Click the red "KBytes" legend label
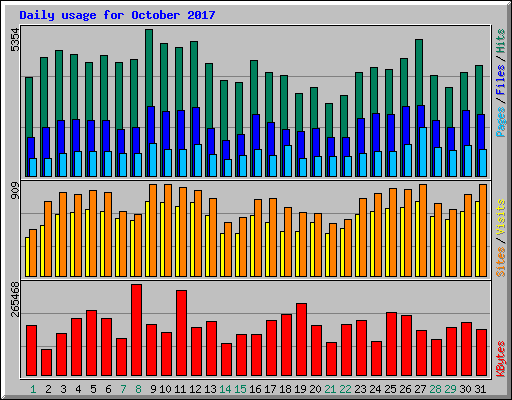The height and width of the screenshot is (400, 512). 501,359
